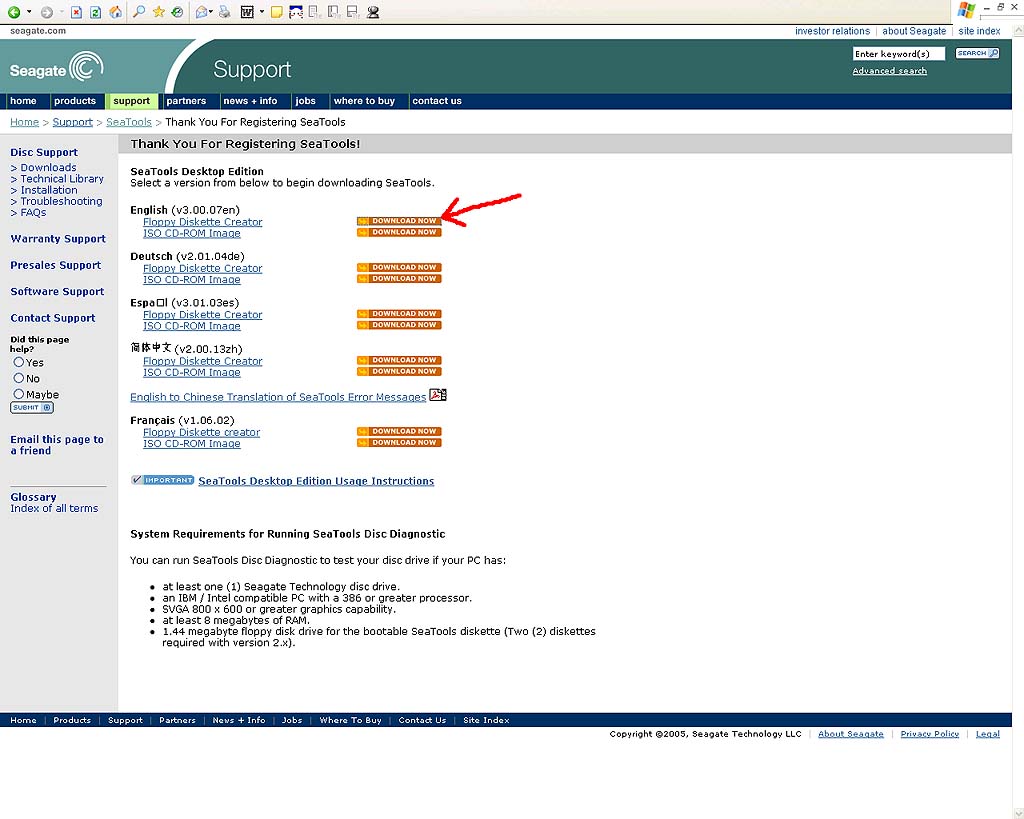The height and width of the screenshot is (819, 1024).
Task: Select the Yes radio button
Action: [19, 362]
